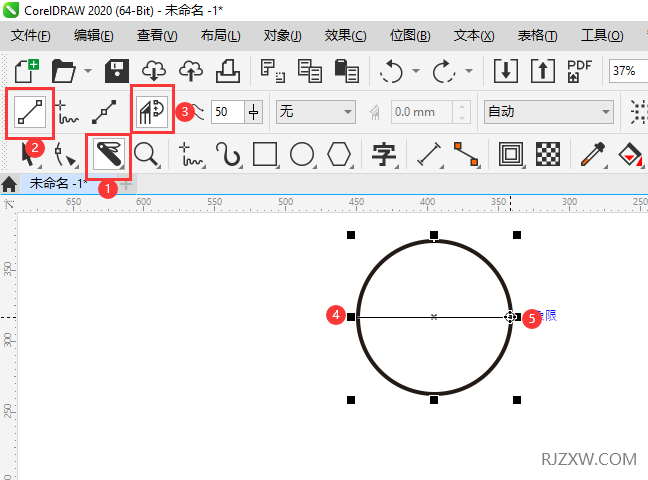Image resolution: width=648 pixels, height=480 pixels.
Task: Save the document with the floppy icon
Action: [x=117, y=71]
